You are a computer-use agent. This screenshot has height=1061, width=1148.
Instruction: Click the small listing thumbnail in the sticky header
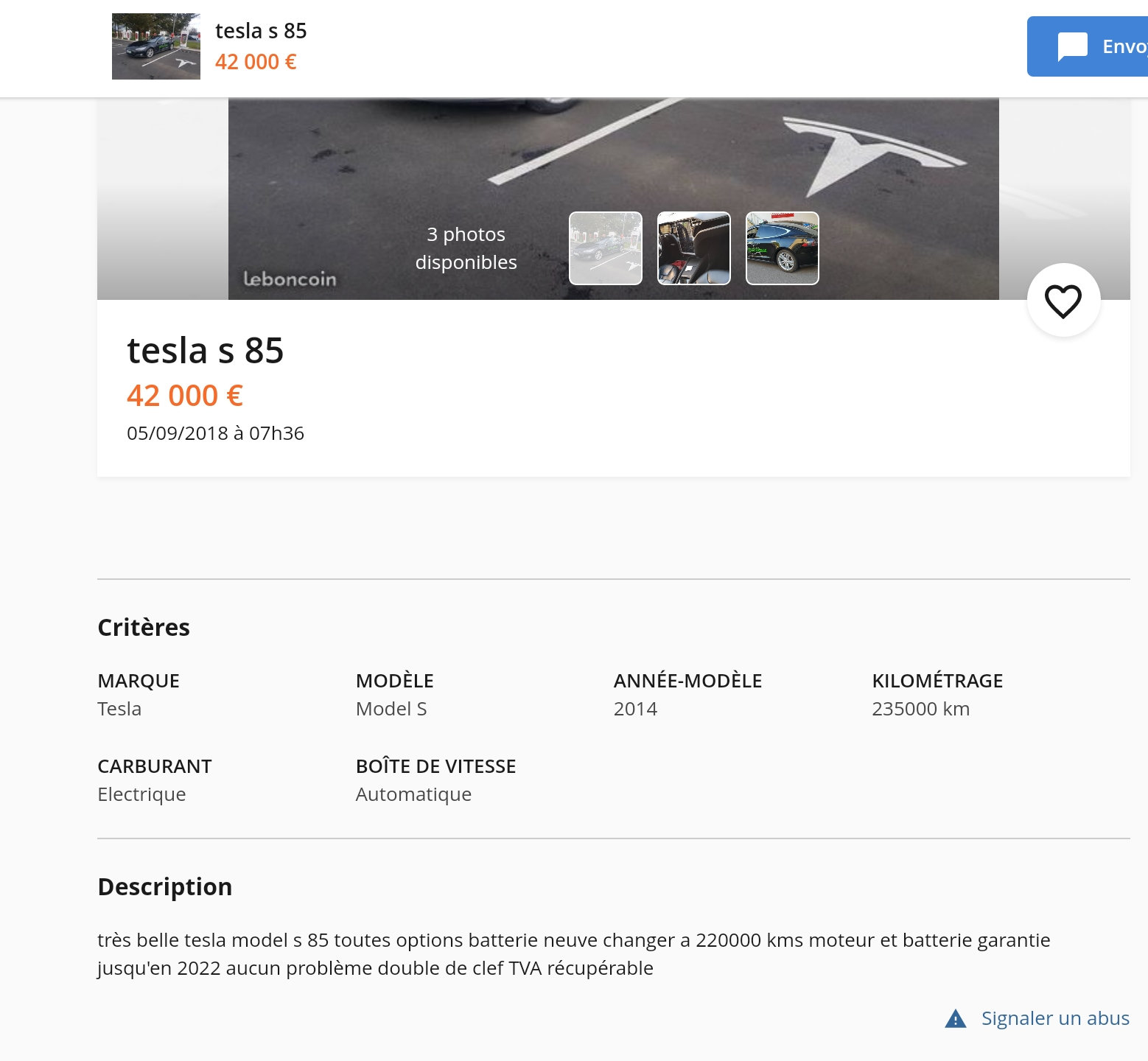pyautogui.click(x=156, y=46)
